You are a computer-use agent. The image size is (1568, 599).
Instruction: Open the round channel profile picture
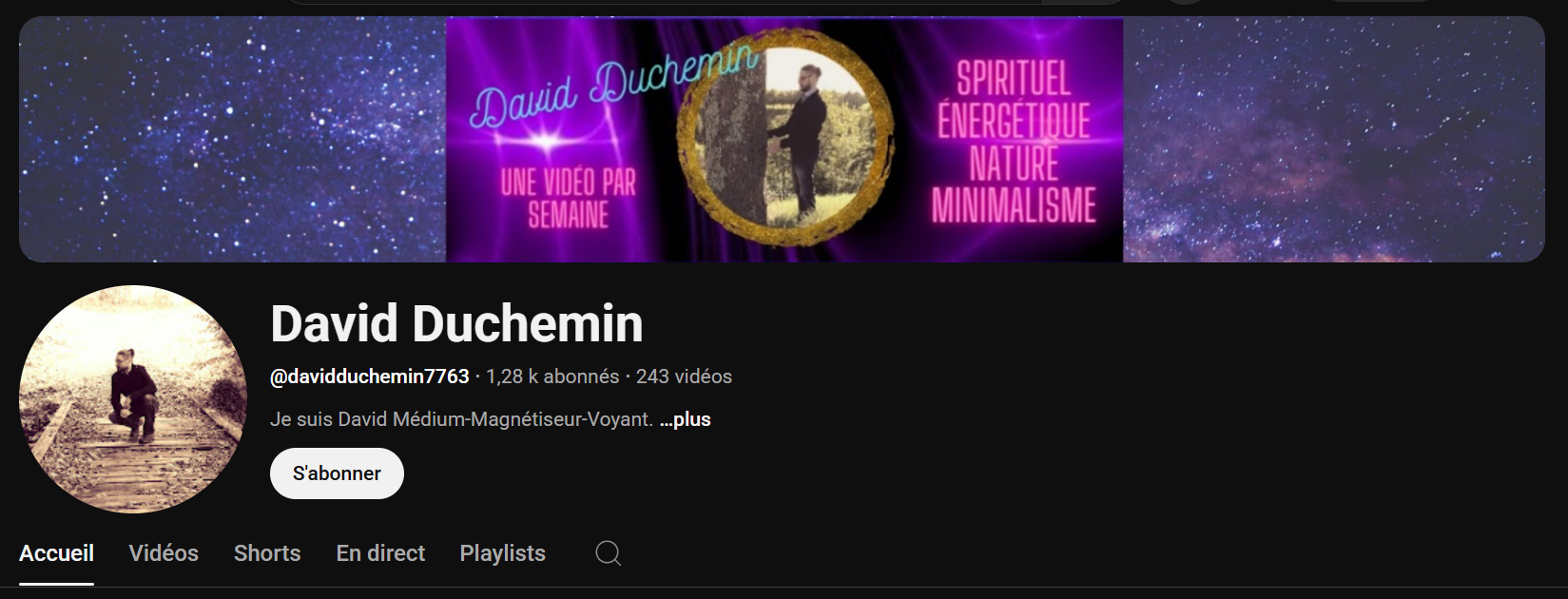tap(133, 399)
